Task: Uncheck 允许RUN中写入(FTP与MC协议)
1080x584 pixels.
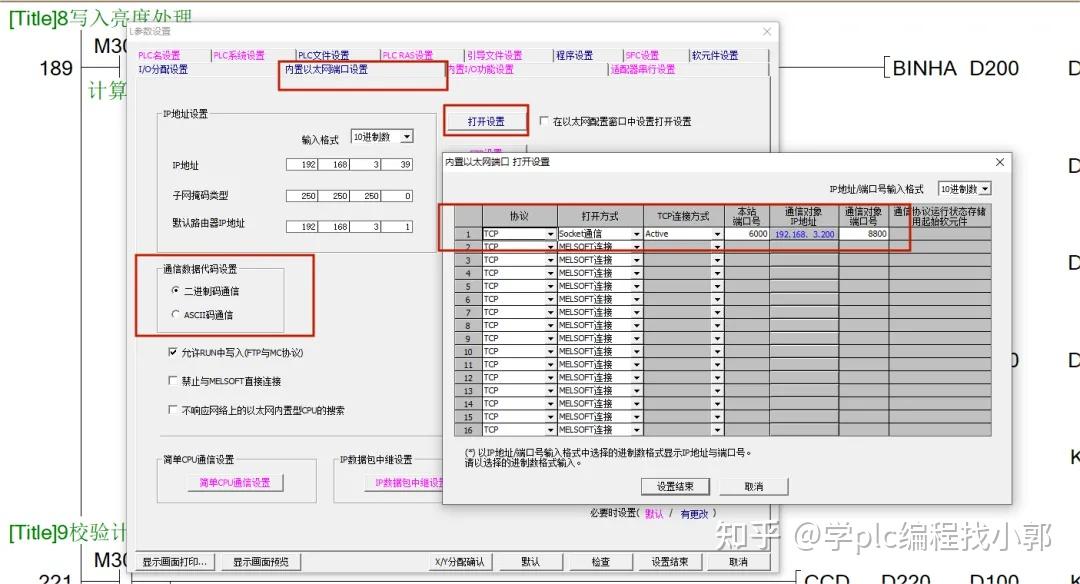Action: (173, 352)
